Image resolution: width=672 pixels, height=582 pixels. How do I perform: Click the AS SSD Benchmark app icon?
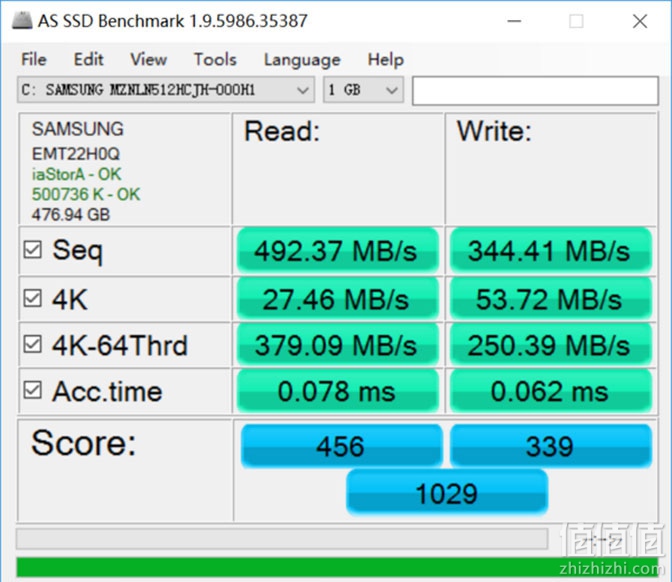point(22,21)
